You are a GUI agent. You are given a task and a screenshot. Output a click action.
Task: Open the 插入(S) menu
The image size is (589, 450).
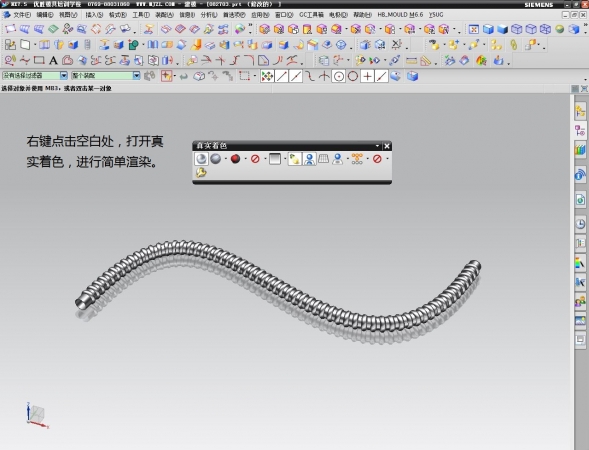(94, 15)
